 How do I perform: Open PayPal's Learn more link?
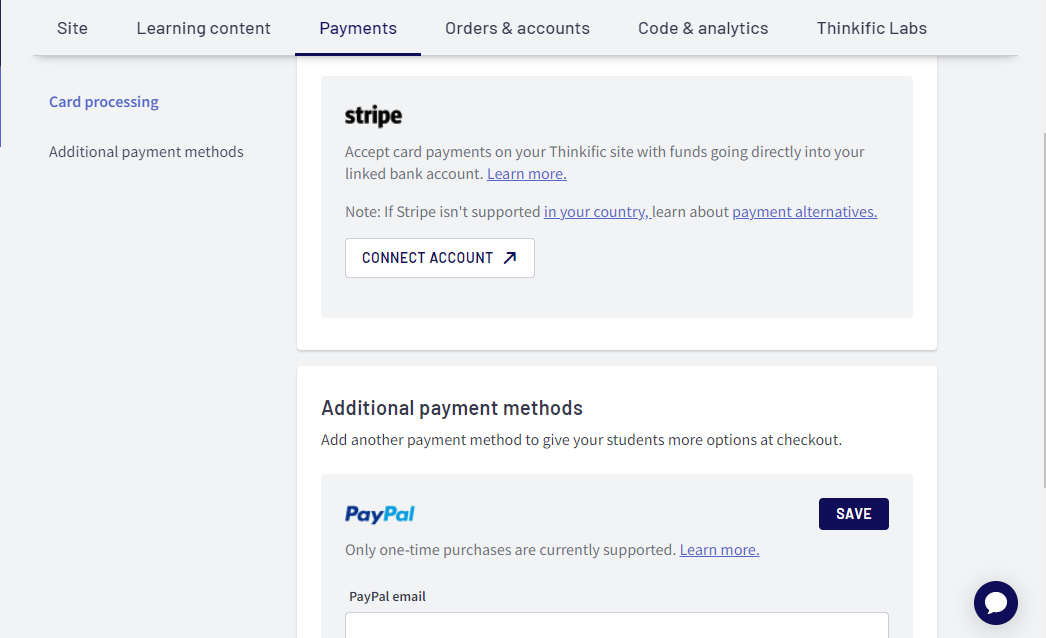(719, 550)
